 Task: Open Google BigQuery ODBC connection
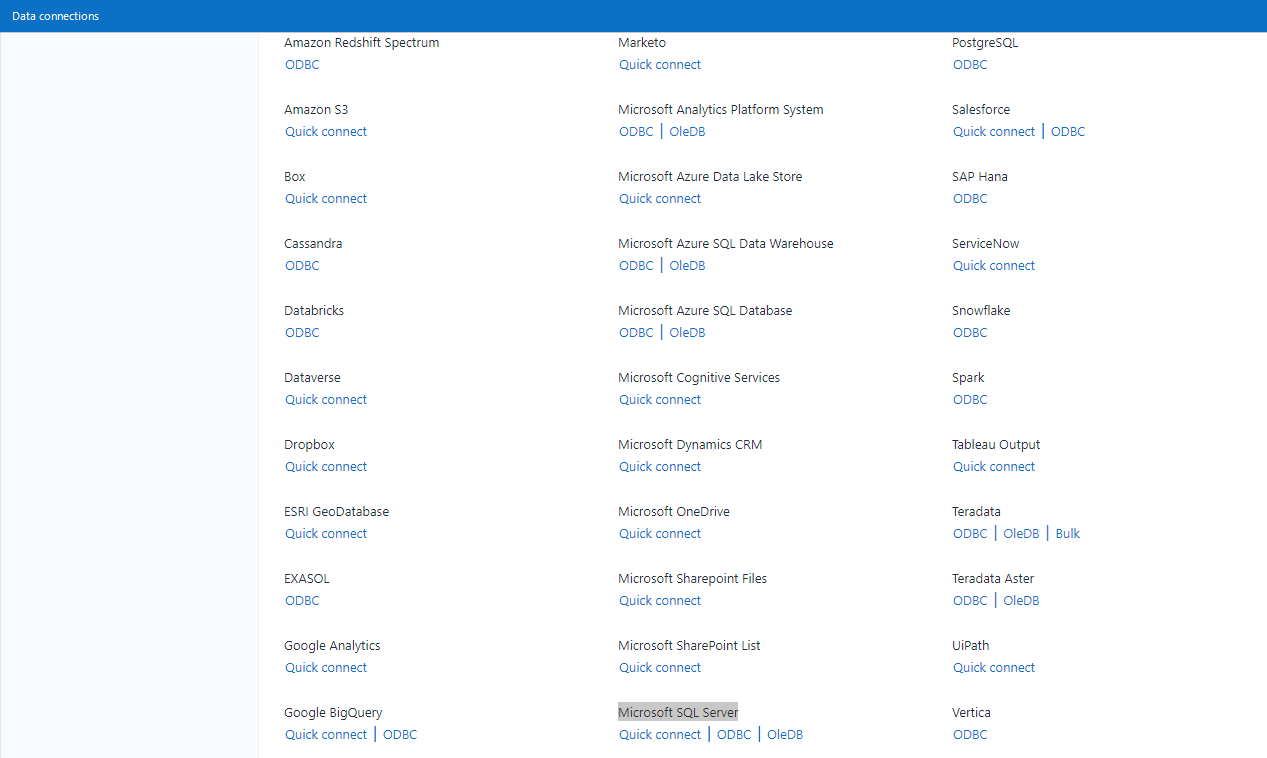pyautogui.click(x=399, y=734)
